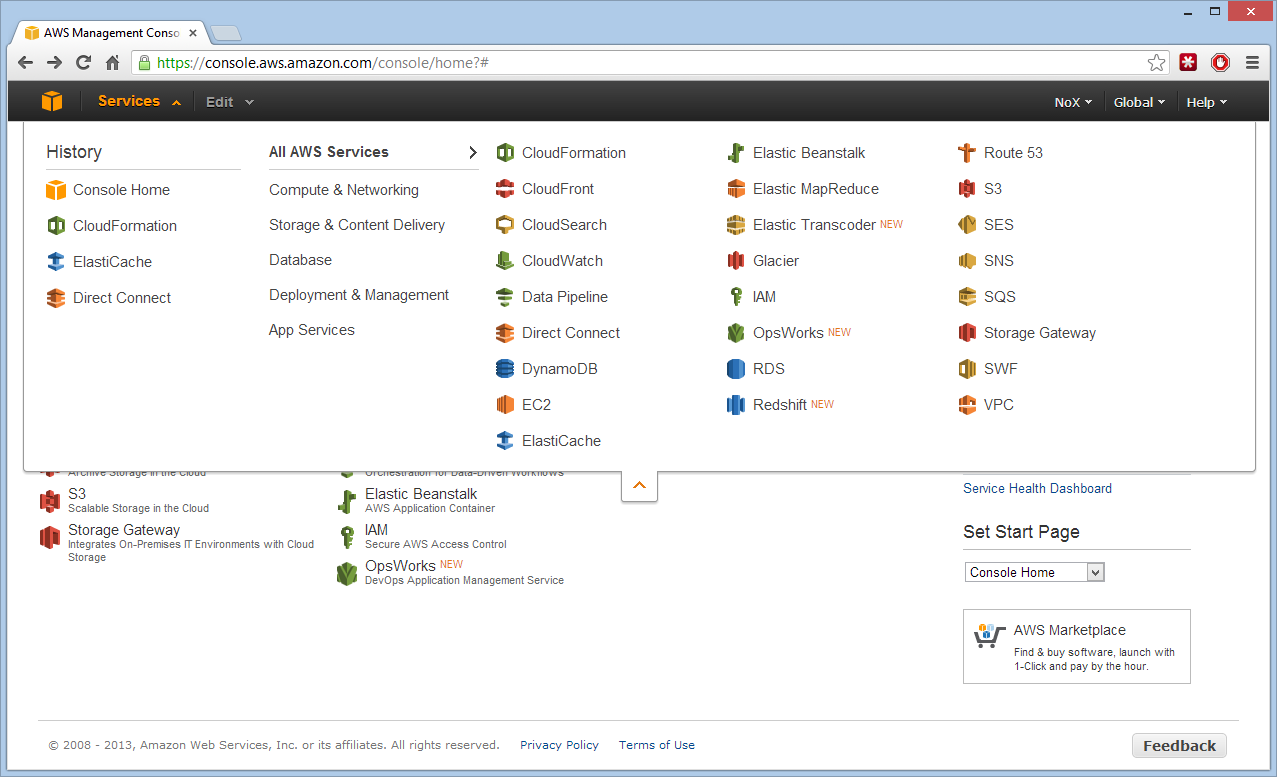Open the Edit dropdown in the navbar
This screenshot has width=1277, height=777.
(x=230, y=102)
